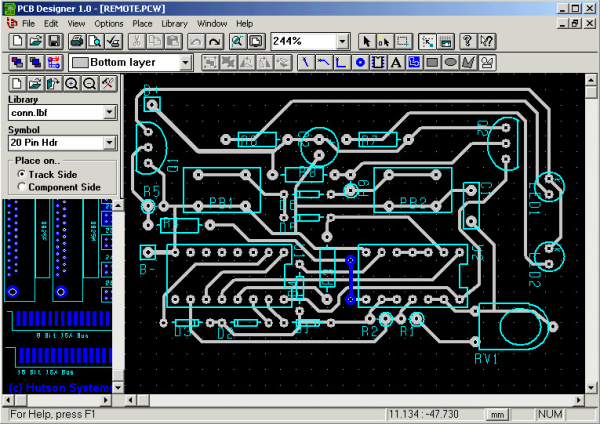Viewport: 600px width, 424px height.
Task: Select the Text tool with letter A
Action: (395, 62)
